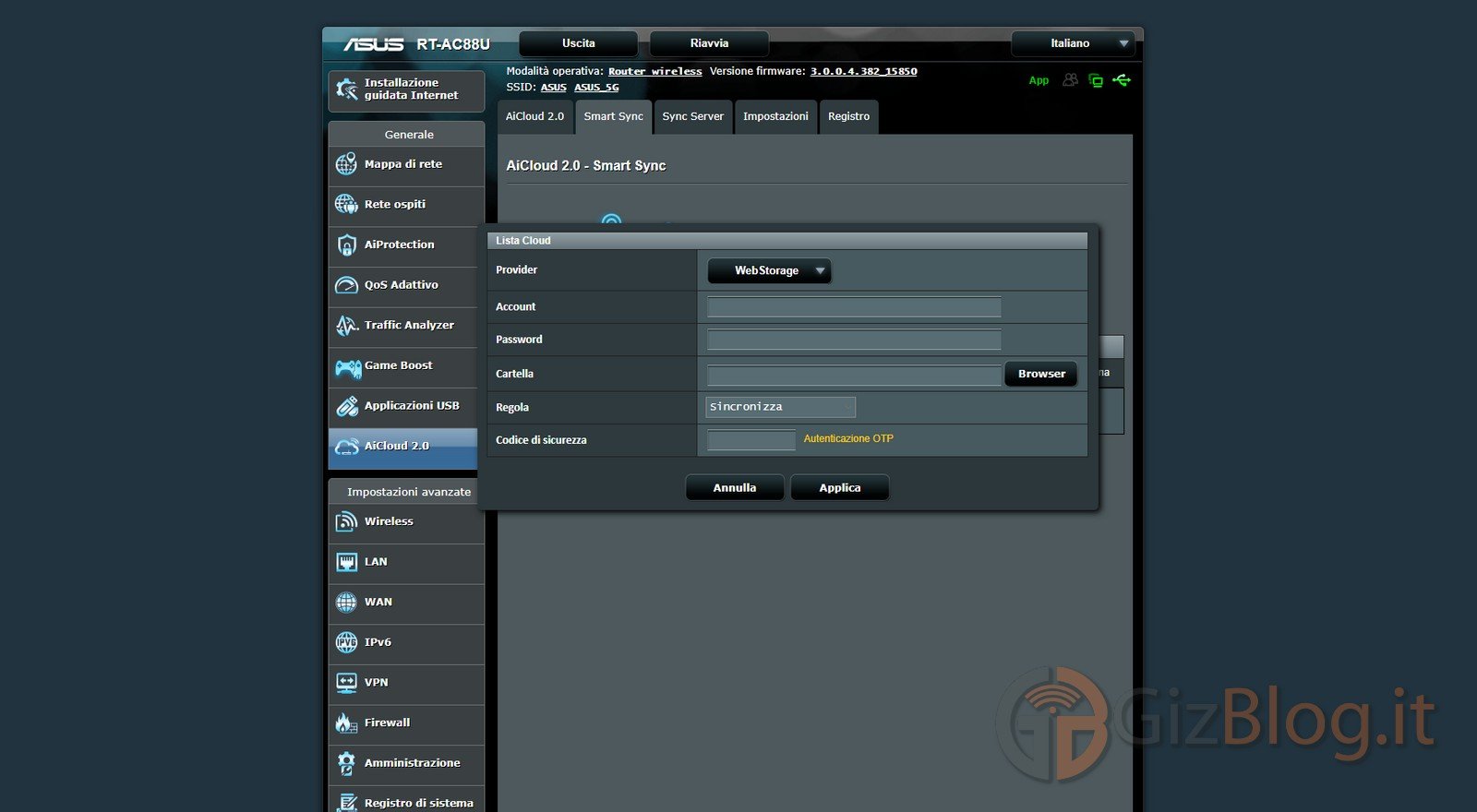The height and width of the screenshot is (812, 1477).
Task: Click the ASUS SSID link
Action: 553,88
